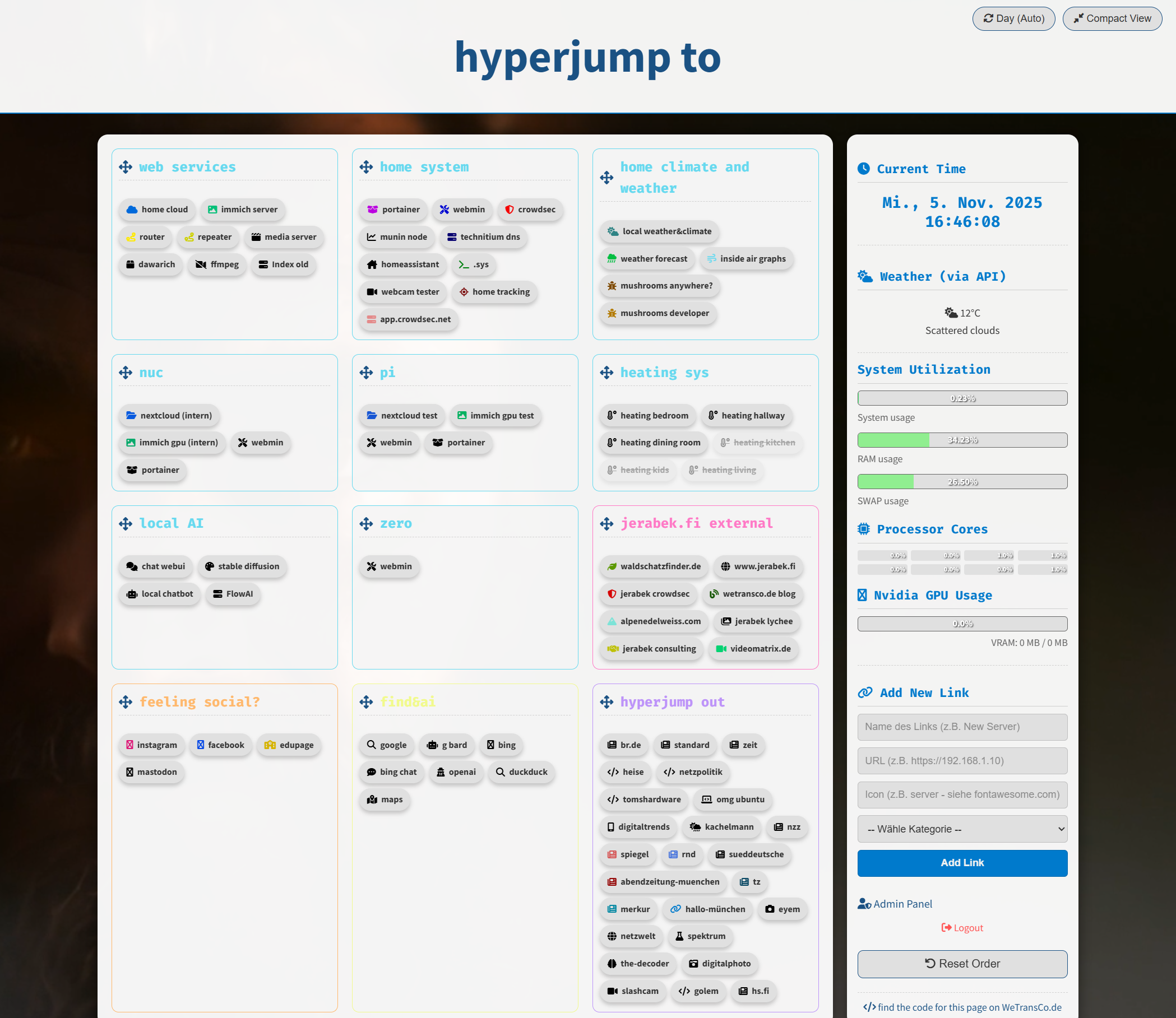Toggle Compact View mode
Screen dimensions: 1176x1018
pyautogui.click(x=1112, y=18)
